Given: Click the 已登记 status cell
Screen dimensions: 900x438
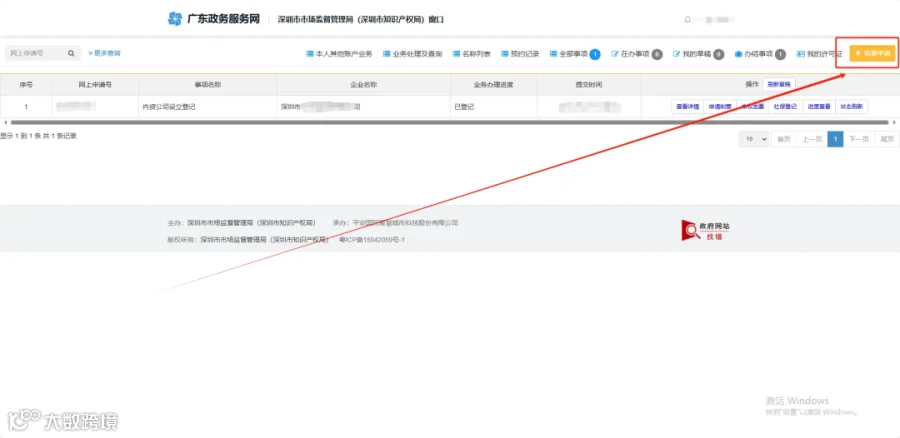Looking at the screenshot, I should click(x=494, y=107).
